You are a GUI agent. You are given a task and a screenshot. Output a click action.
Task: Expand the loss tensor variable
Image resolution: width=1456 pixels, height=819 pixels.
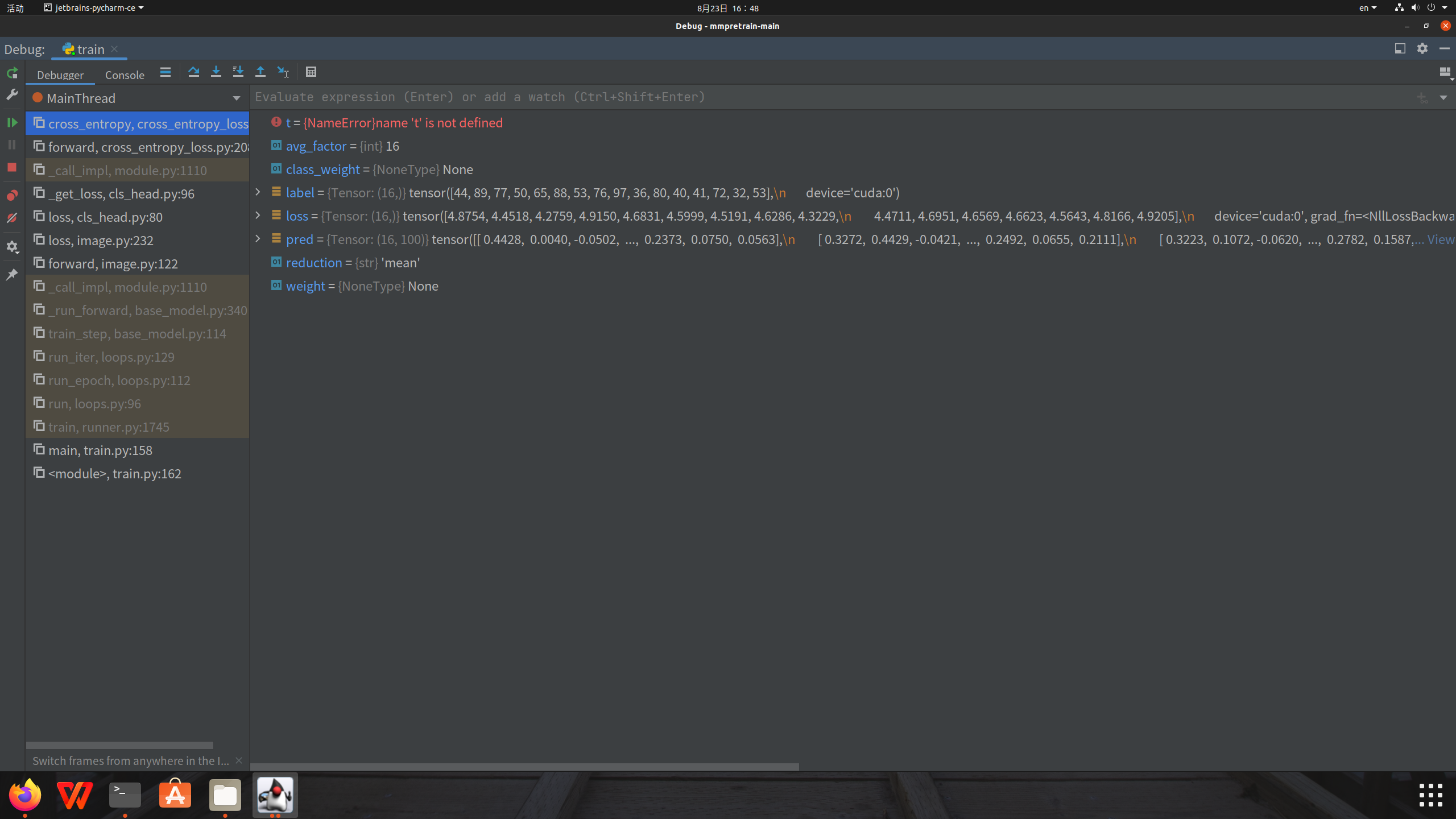tap(258, 215)
